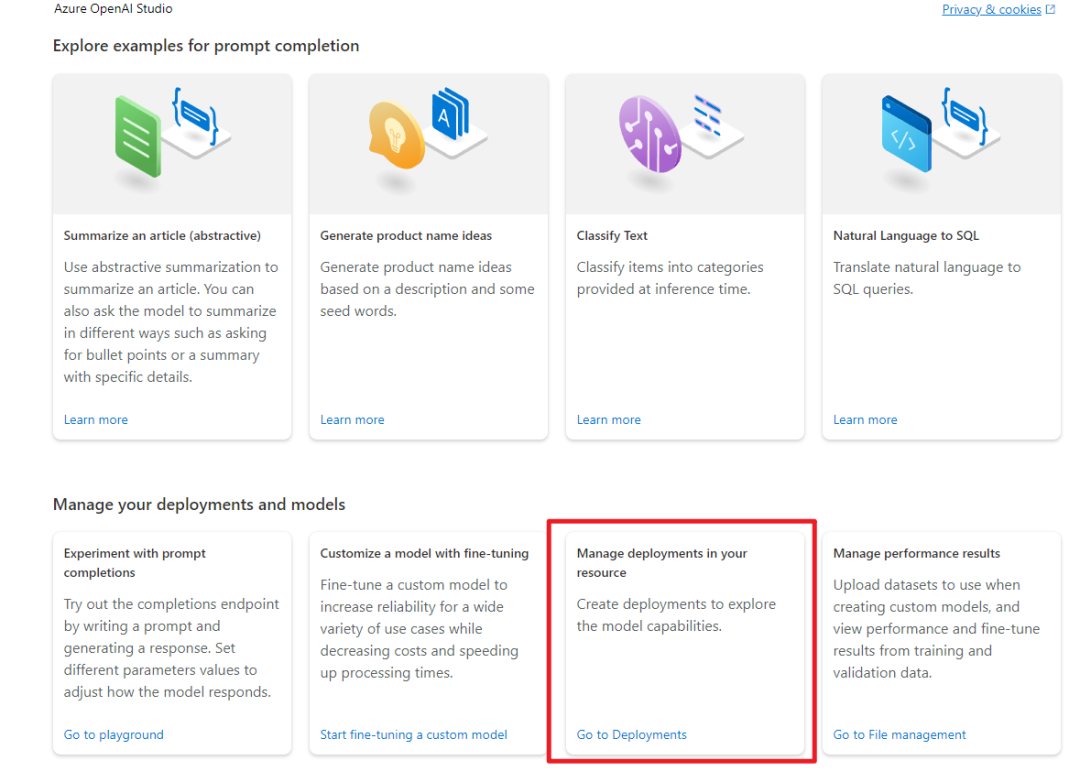Screen dimensions: 1080x782
Task: Click the purple Classify Text icon
Action: click(x=648, y=133)
